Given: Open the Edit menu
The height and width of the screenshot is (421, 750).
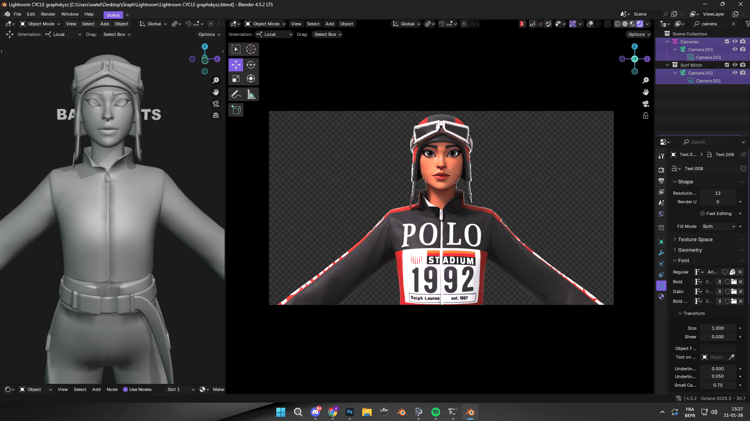Looking at the screenshot, I should pos(31,14).
